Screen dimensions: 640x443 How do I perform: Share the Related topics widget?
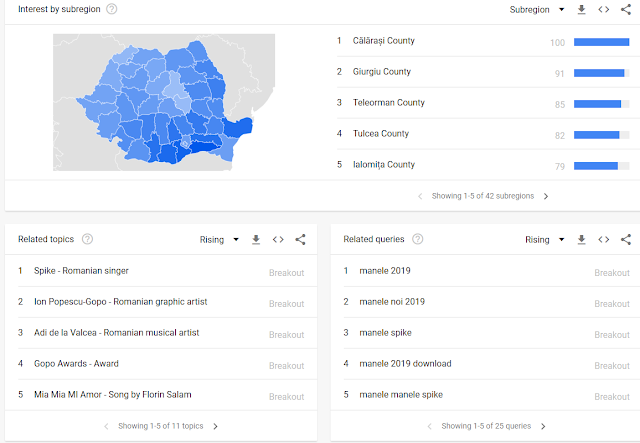(x=300, y=239)
